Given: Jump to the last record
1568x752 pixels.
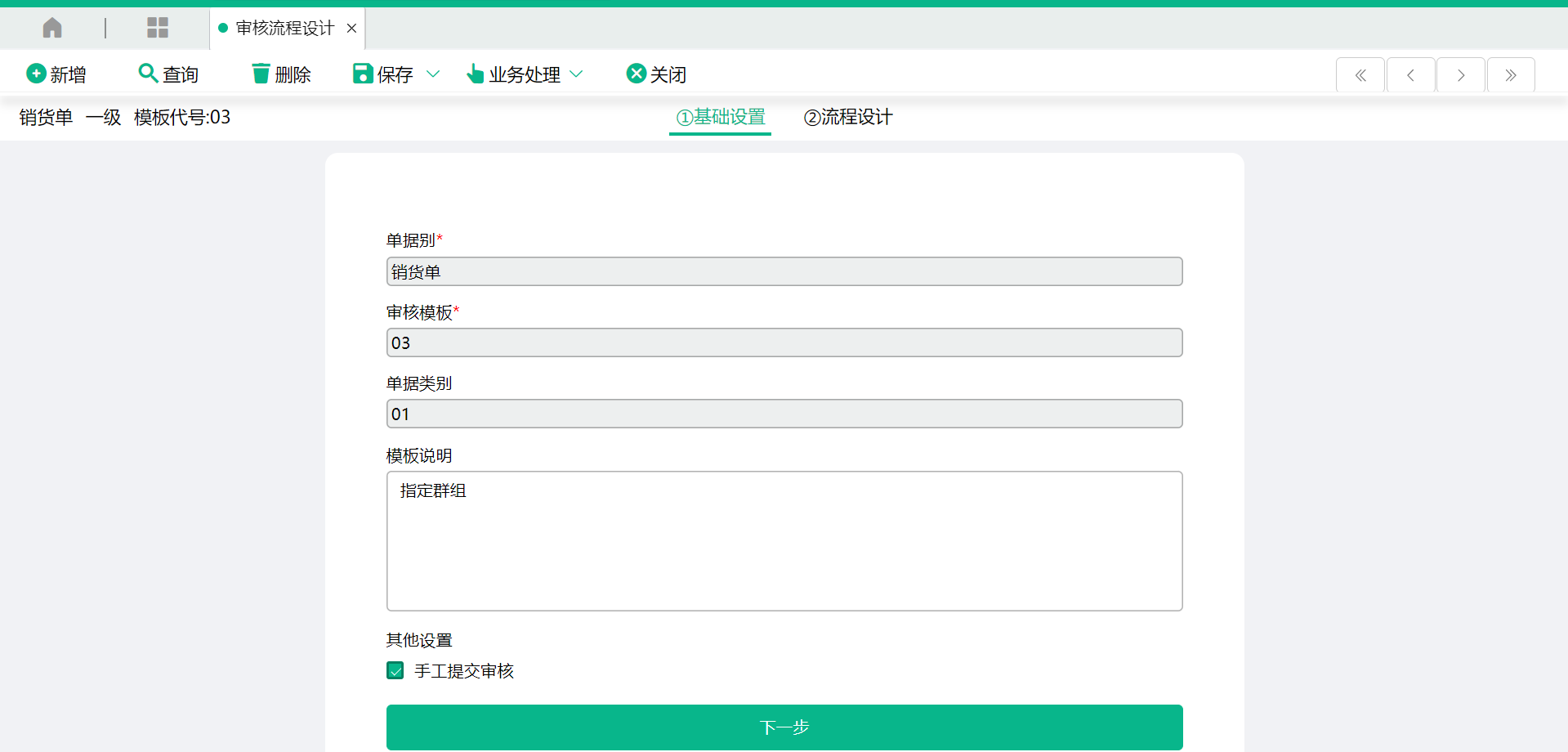Looking at the screenshot, I should 1511,75.
